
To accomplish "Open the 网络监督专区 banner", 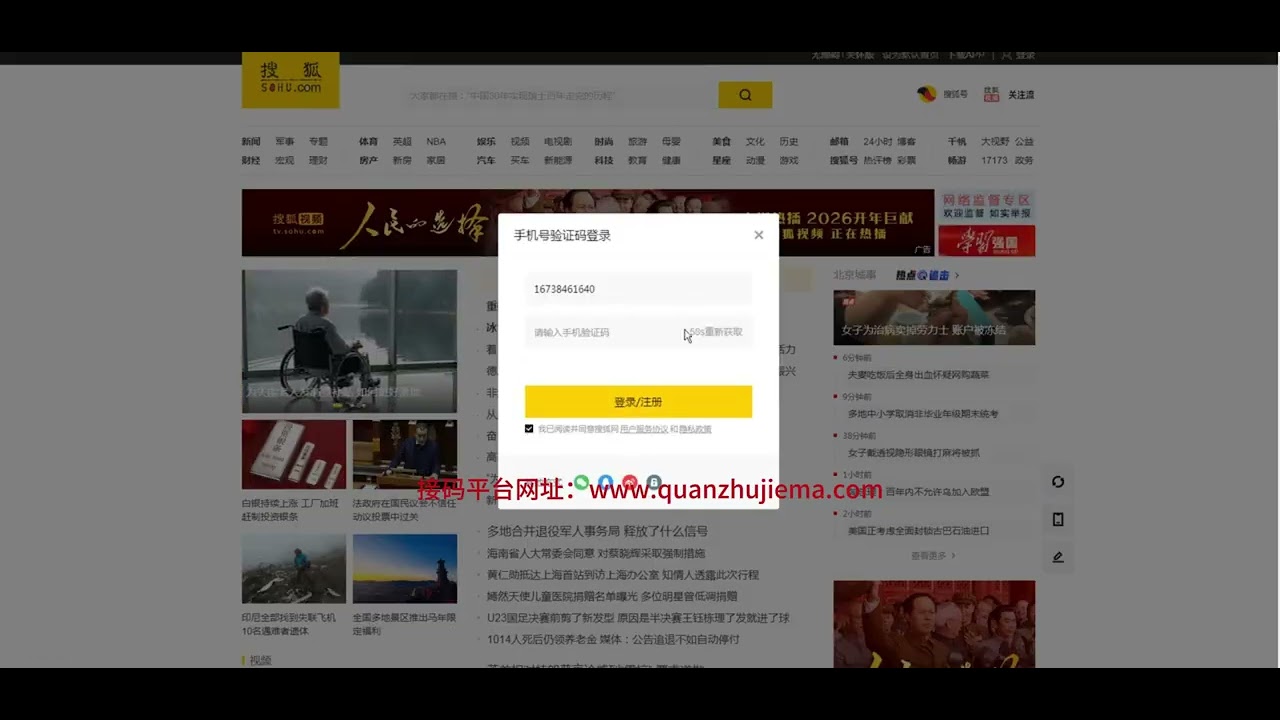I will (x=986, y=206).
